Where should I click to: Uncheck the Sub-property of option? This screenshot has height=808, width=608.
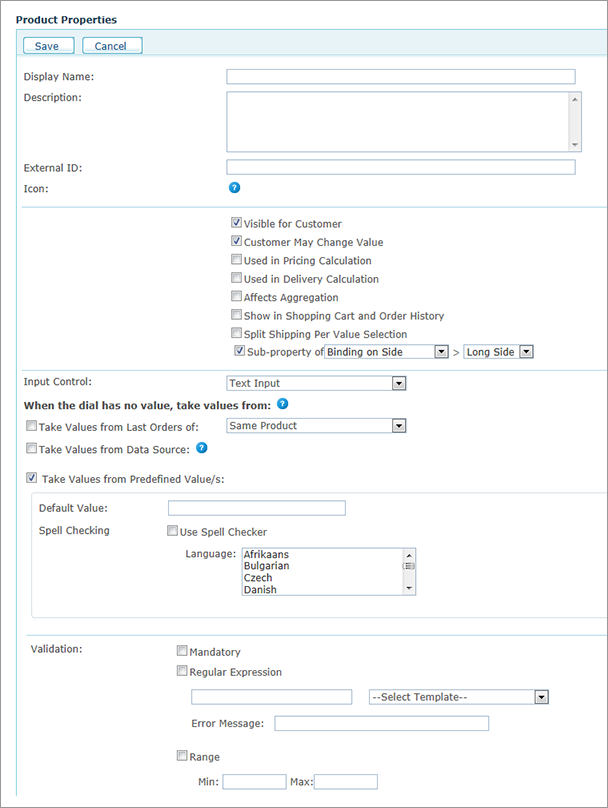(238, 351)
